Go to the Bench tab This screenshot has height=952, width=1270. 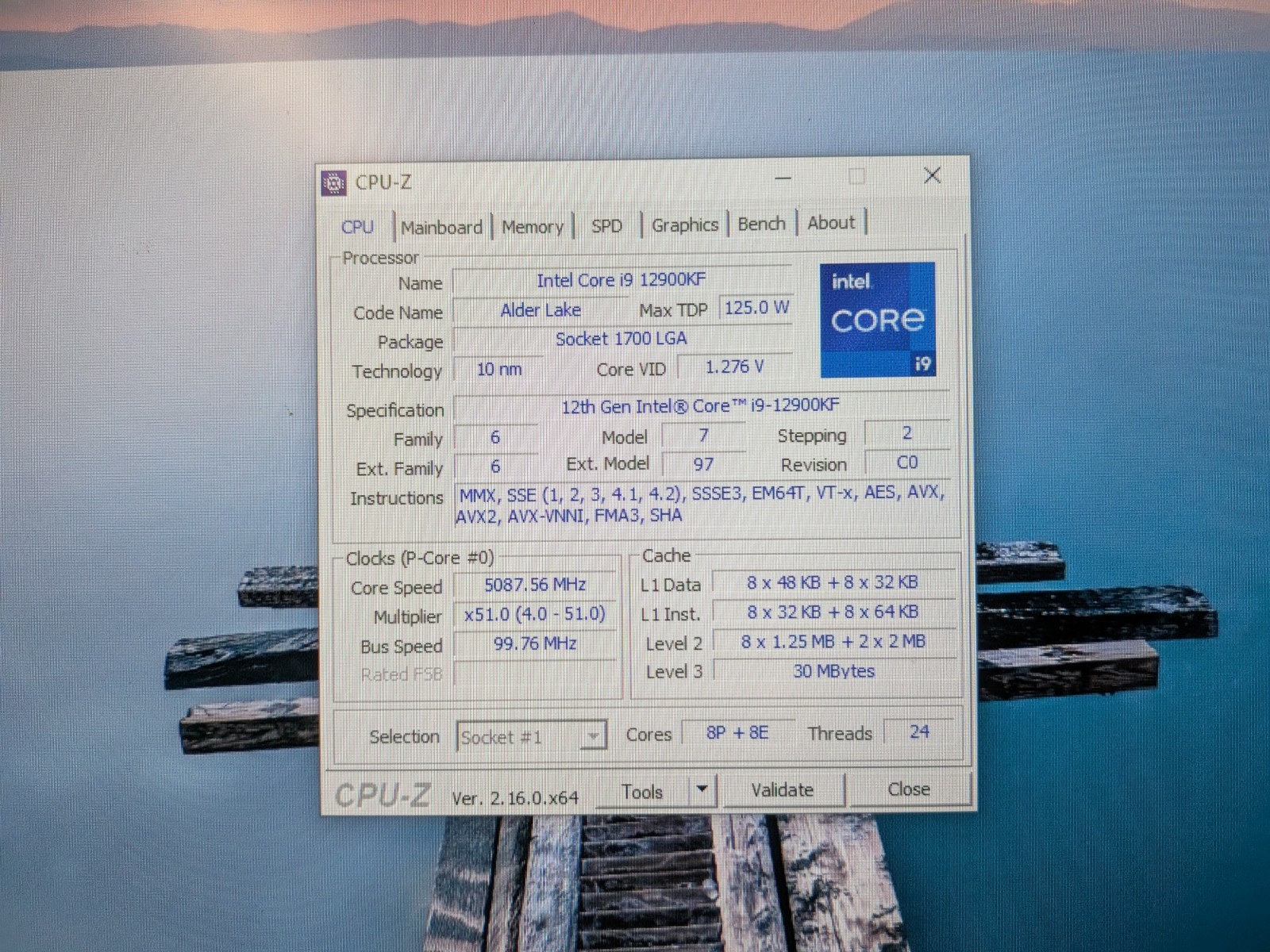pyautogui.click(x=761, y=224)
